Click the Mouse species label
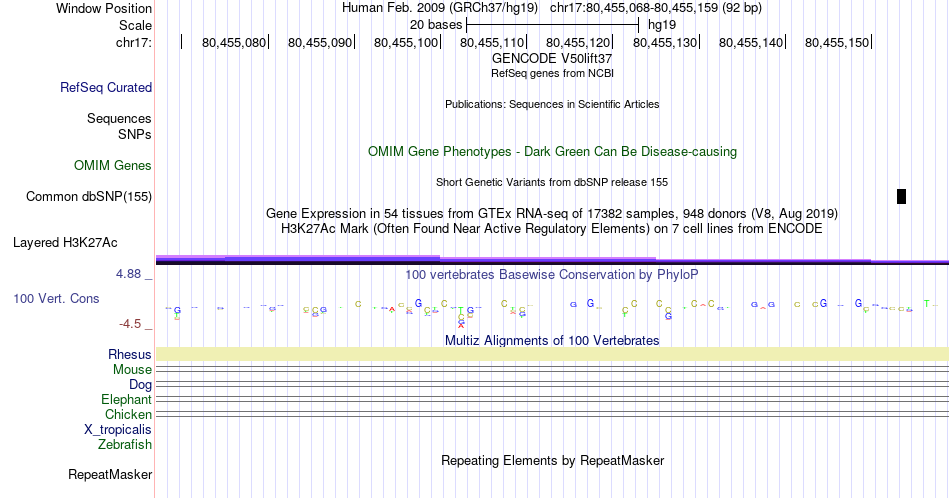The width and height of the screenshot is (950, 498). [132, 370]
